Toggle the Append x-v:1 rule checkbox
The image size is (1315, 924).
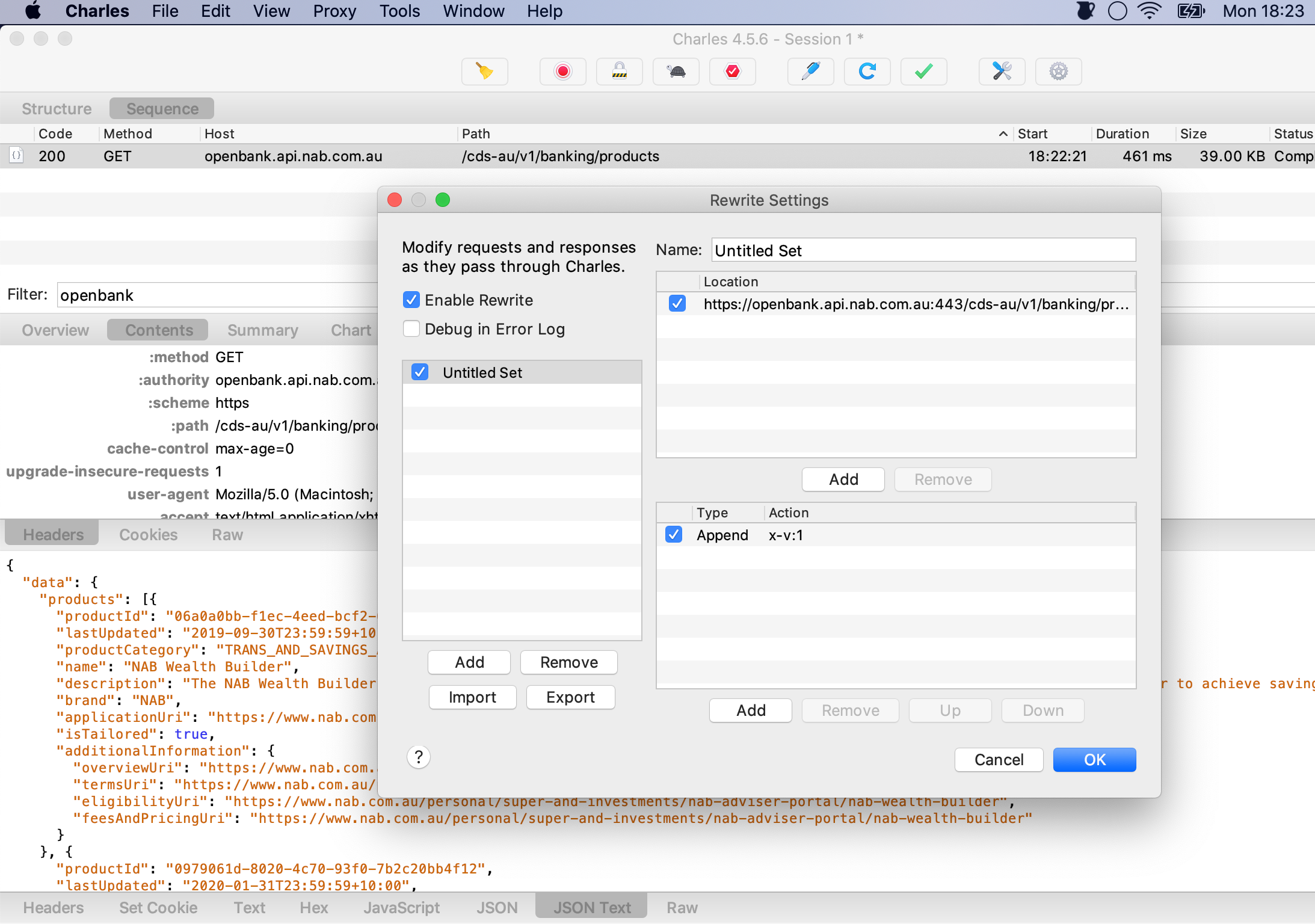click(674, 534)
